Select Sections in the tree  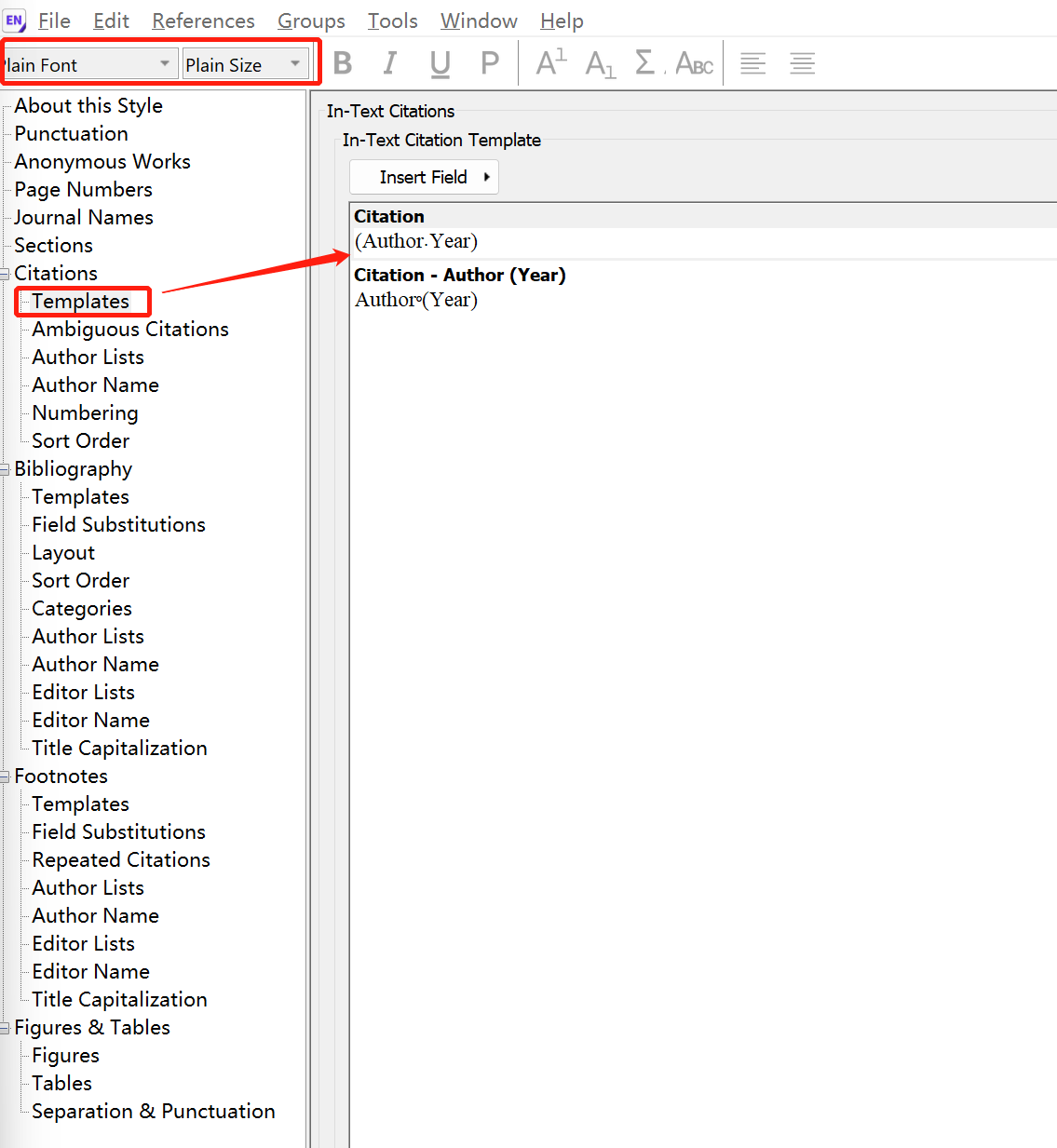tap(53, 246)
